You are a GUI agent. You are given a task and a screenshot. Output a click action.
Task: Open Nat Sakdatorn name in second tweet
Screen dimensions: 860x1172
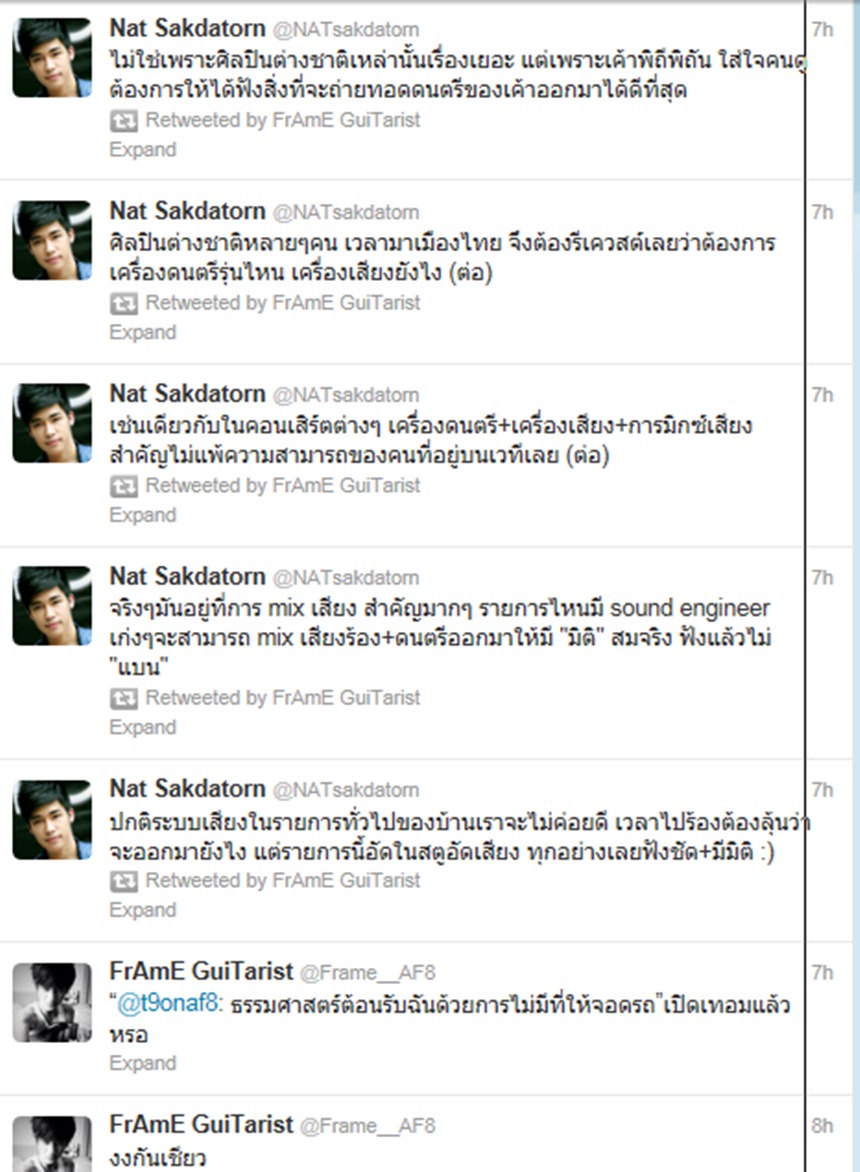pos(188,211)
